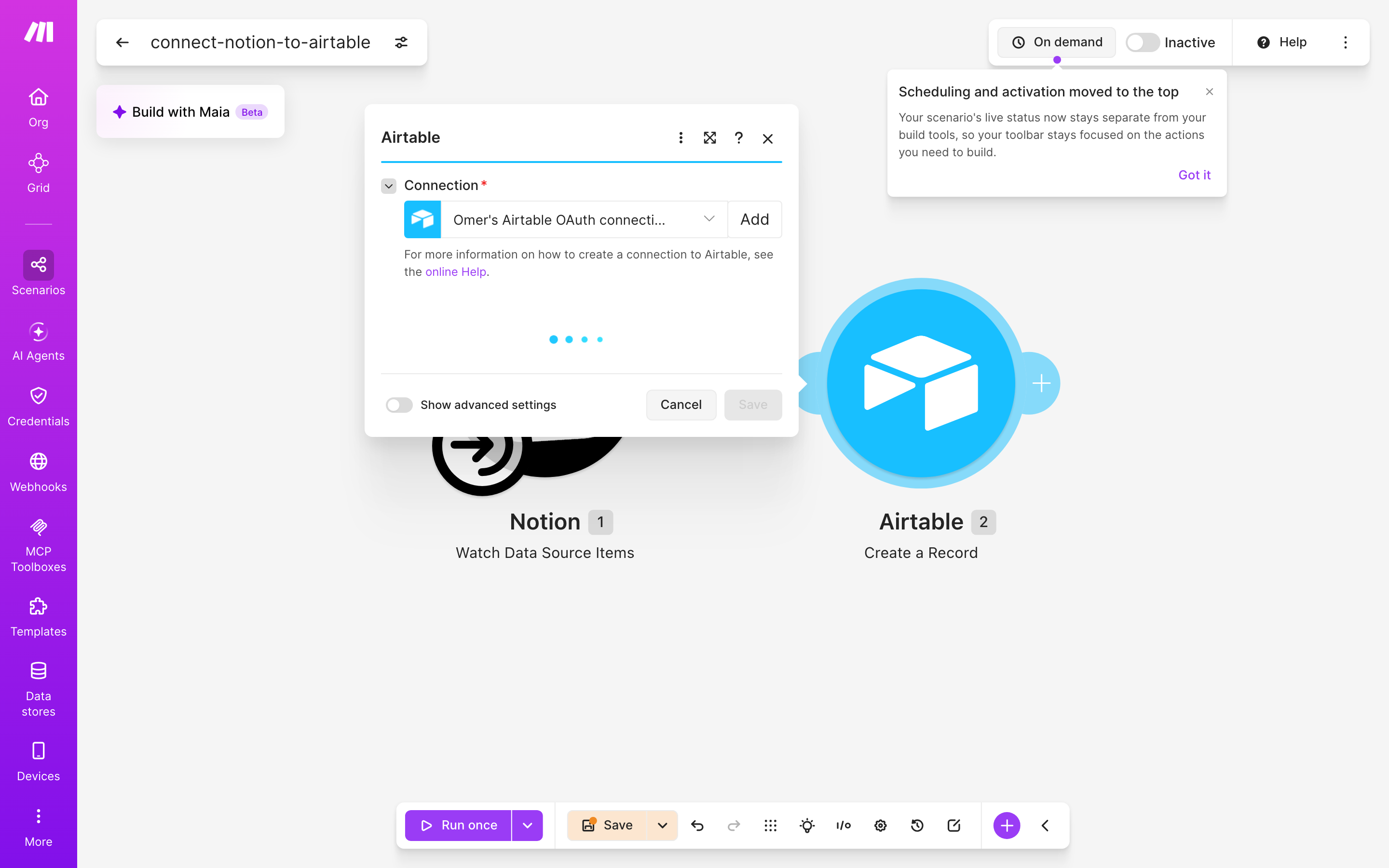
Task: Follow the online Help link
Action: point(455,271)
